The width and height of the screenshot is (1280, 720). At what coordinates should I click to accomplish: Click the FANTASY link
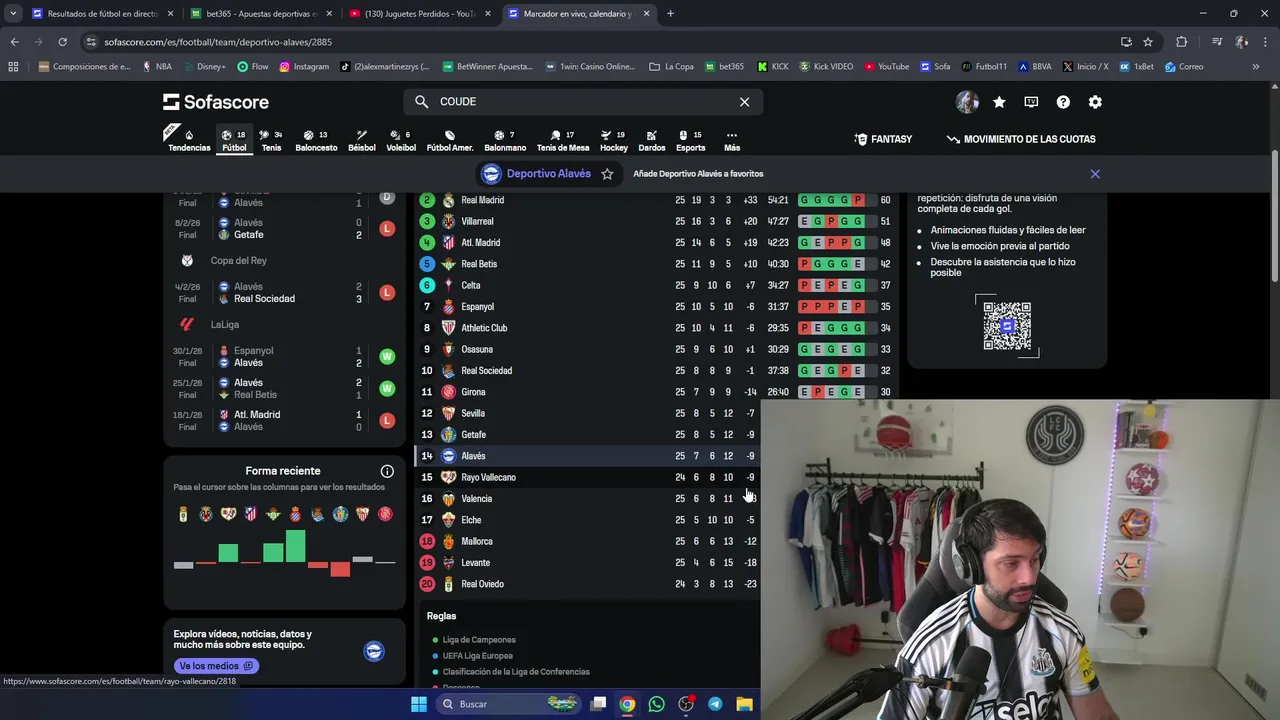pos(883,139)
